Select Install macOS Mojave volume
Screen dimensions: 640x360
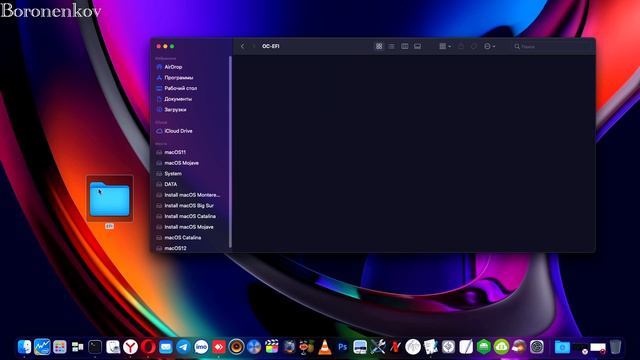(190, 227)
